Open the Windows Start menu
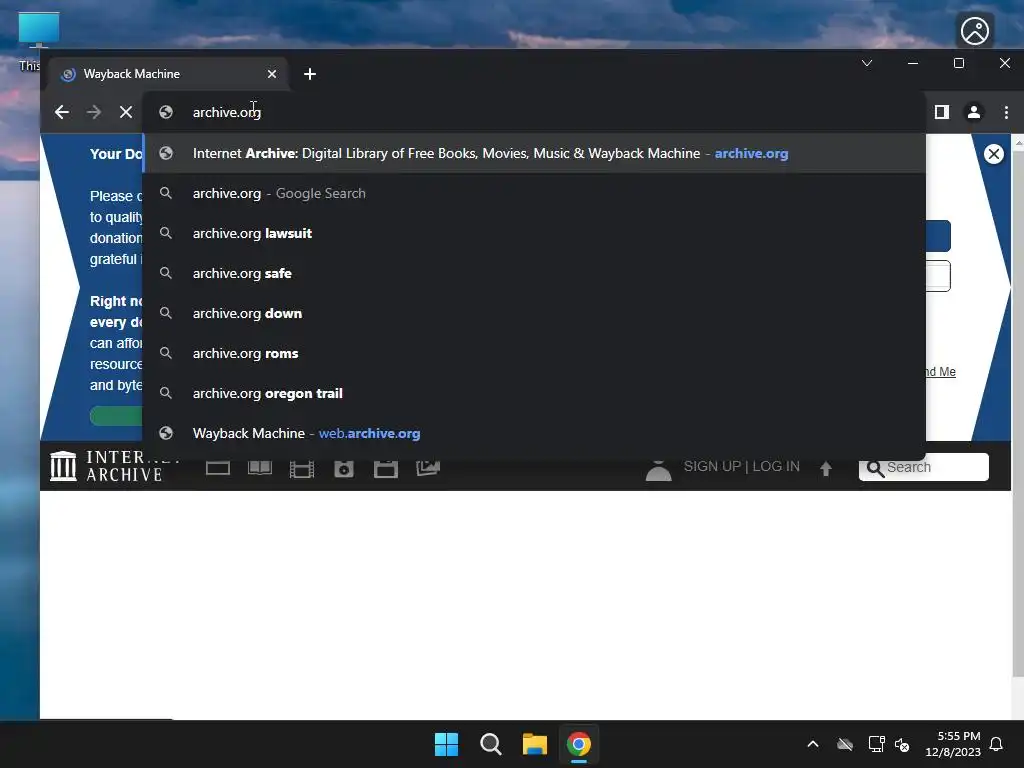This screenshot has width=1024, height=768. tap(447, 744)
